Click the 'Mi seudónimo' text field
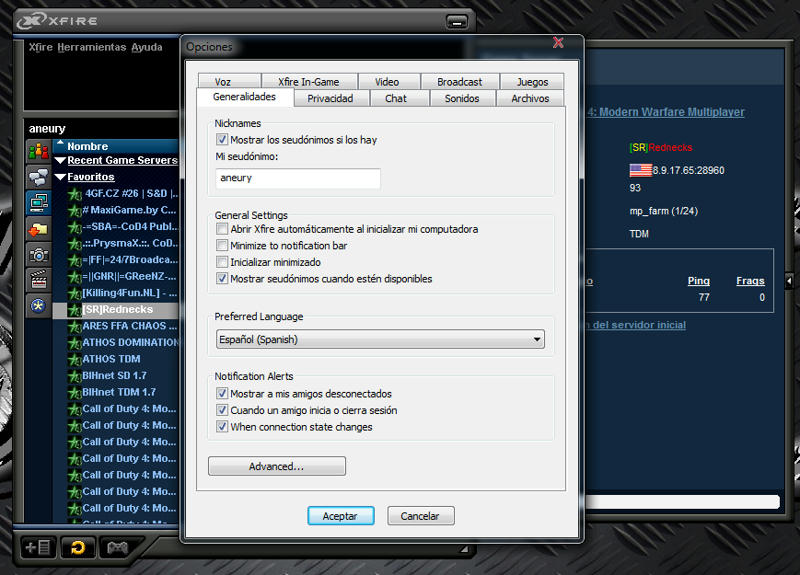Image resolution: width=800 pixels, height=575 pixels. coord(298,178)
